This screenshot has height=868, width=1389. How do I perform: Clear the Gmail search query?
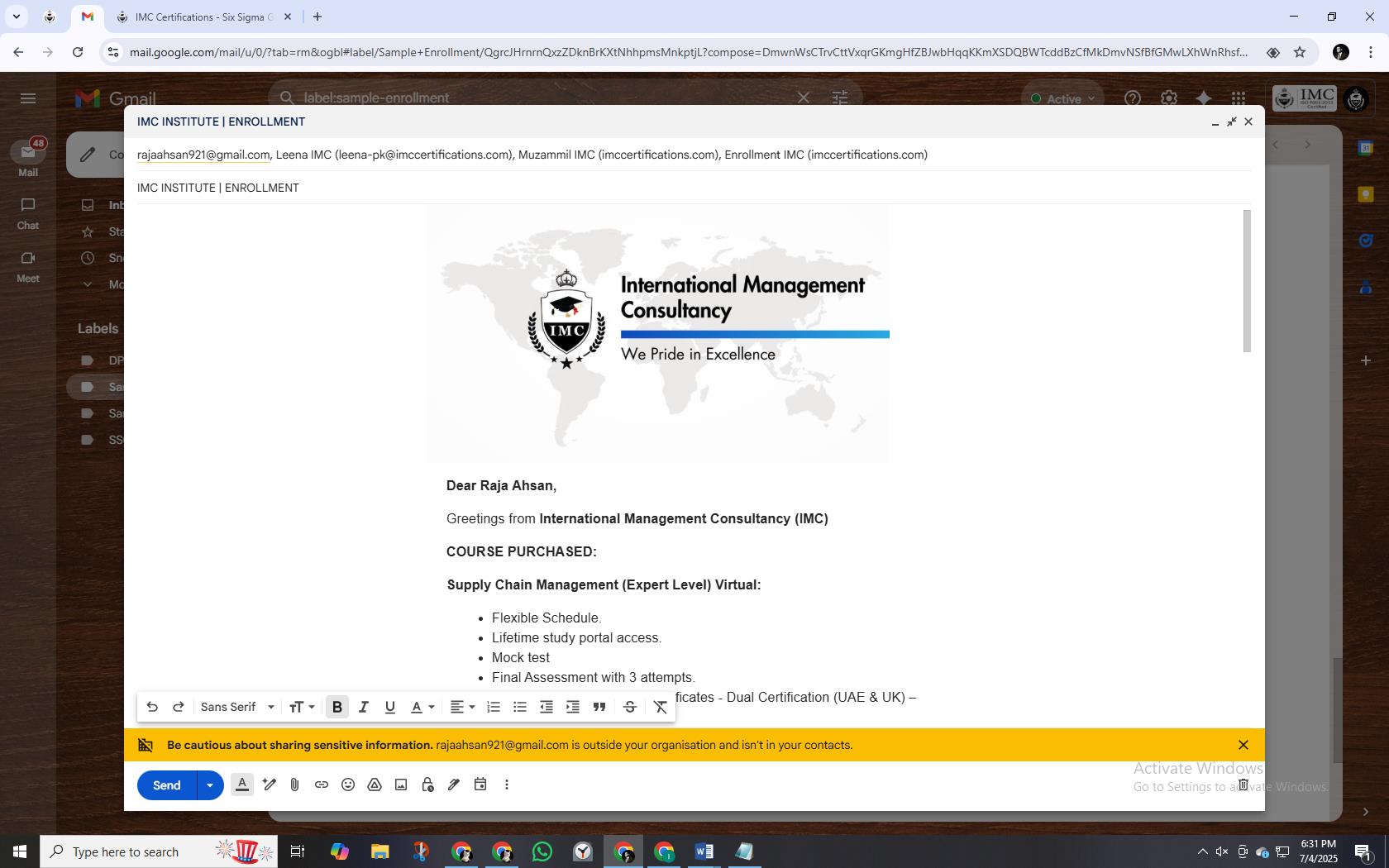point(803,98)
